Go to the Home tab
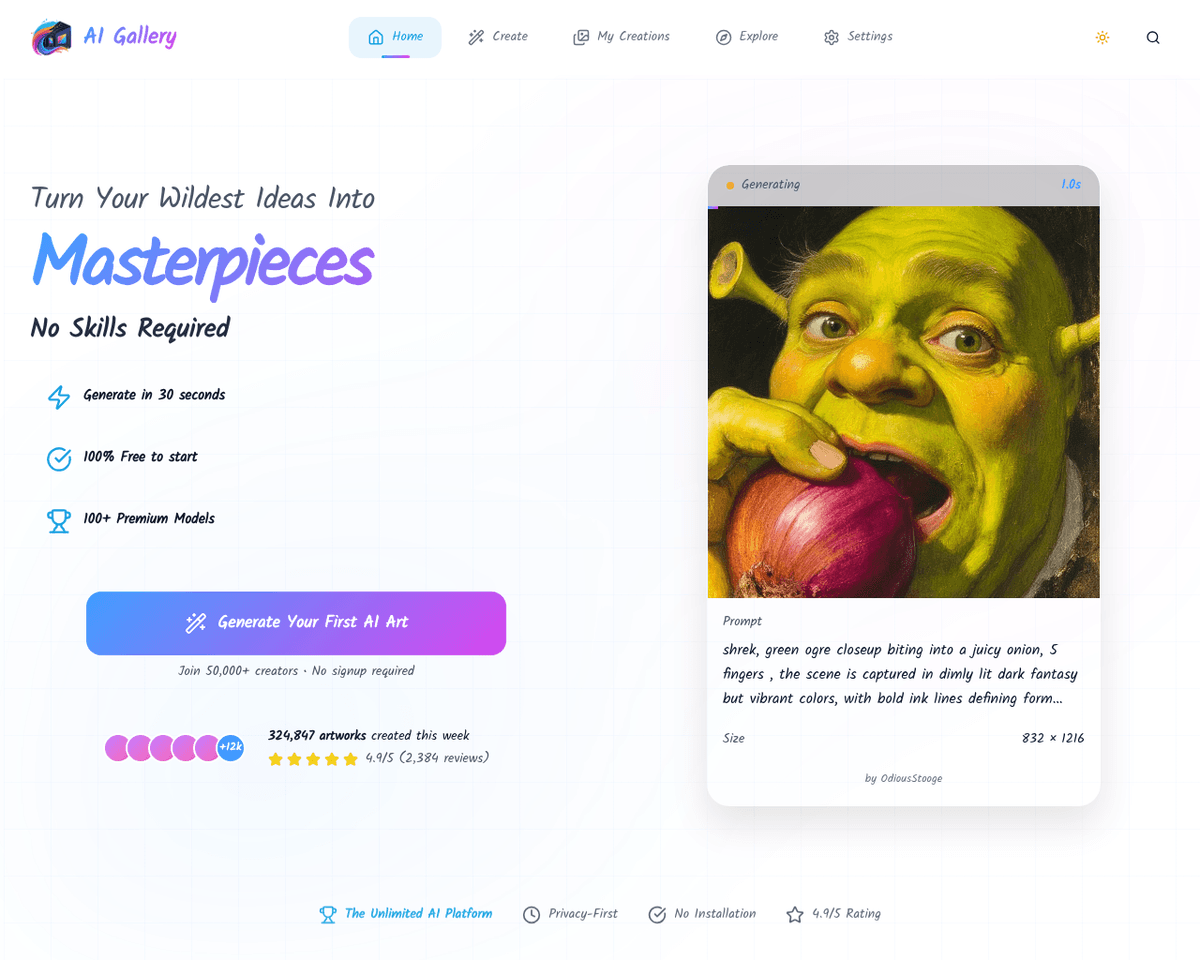The height and width of the screenshot is (960, 1200). click(395, 37)
